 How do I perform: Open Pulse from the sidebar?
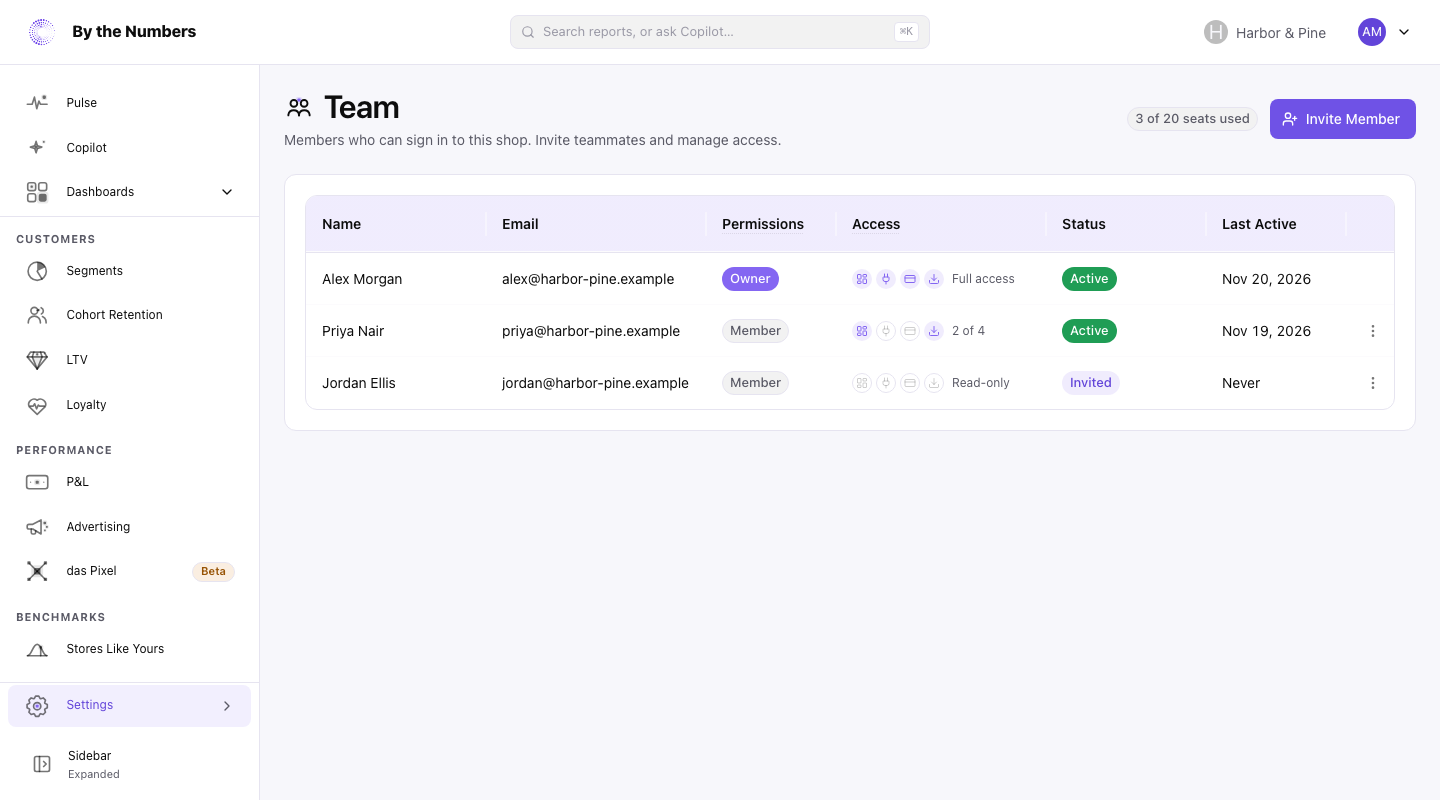(x=129, y=102)
